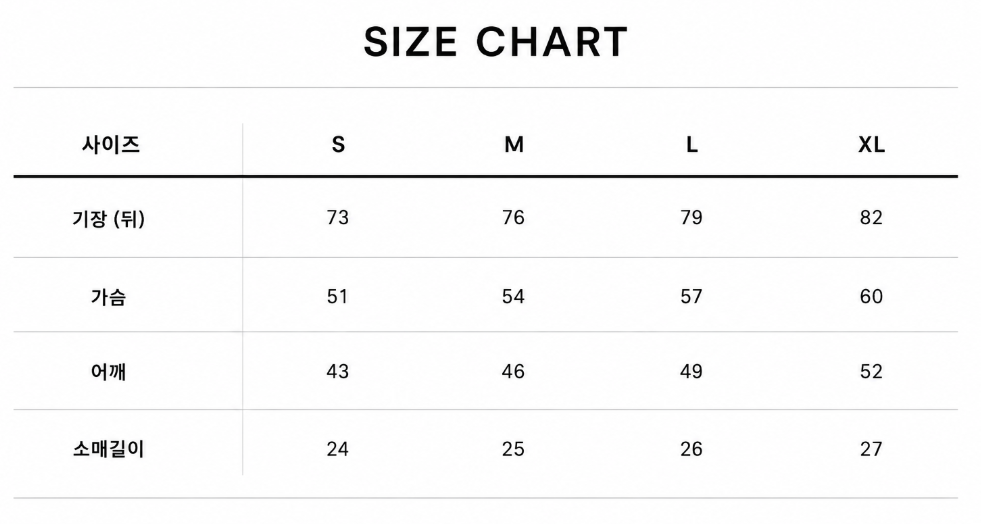Click length value 73 for size S
981x524 pixels.
click(x=338, y=218)
